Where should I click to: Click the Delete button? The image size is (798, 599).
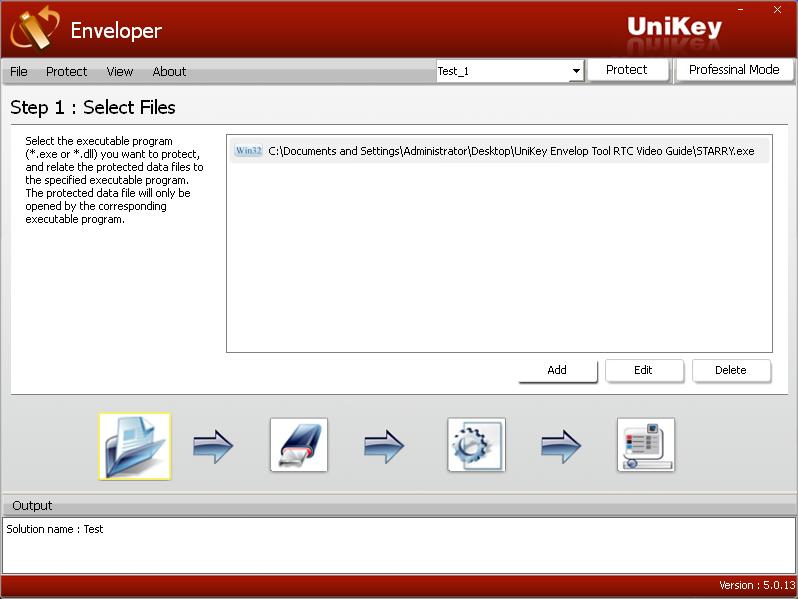(x=731, y=370)
